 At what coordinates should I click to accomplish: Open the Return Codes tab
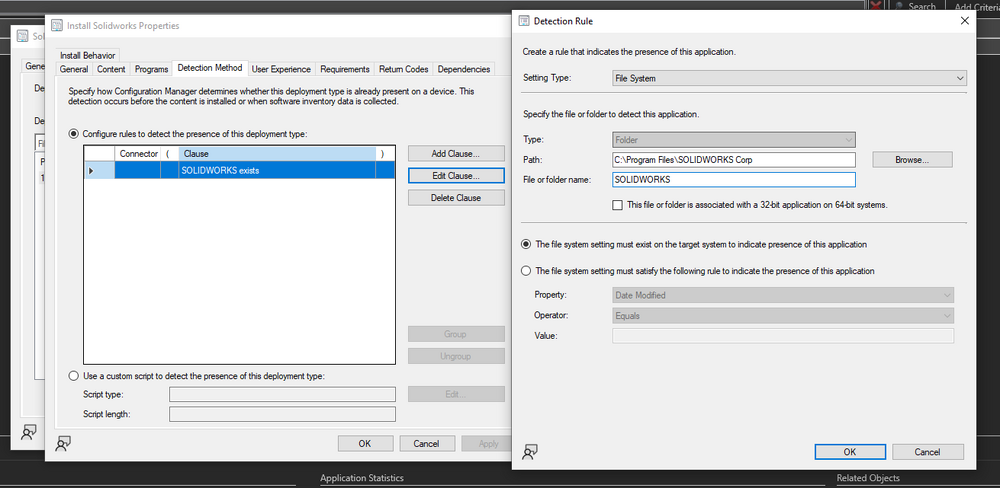[404, 69]
